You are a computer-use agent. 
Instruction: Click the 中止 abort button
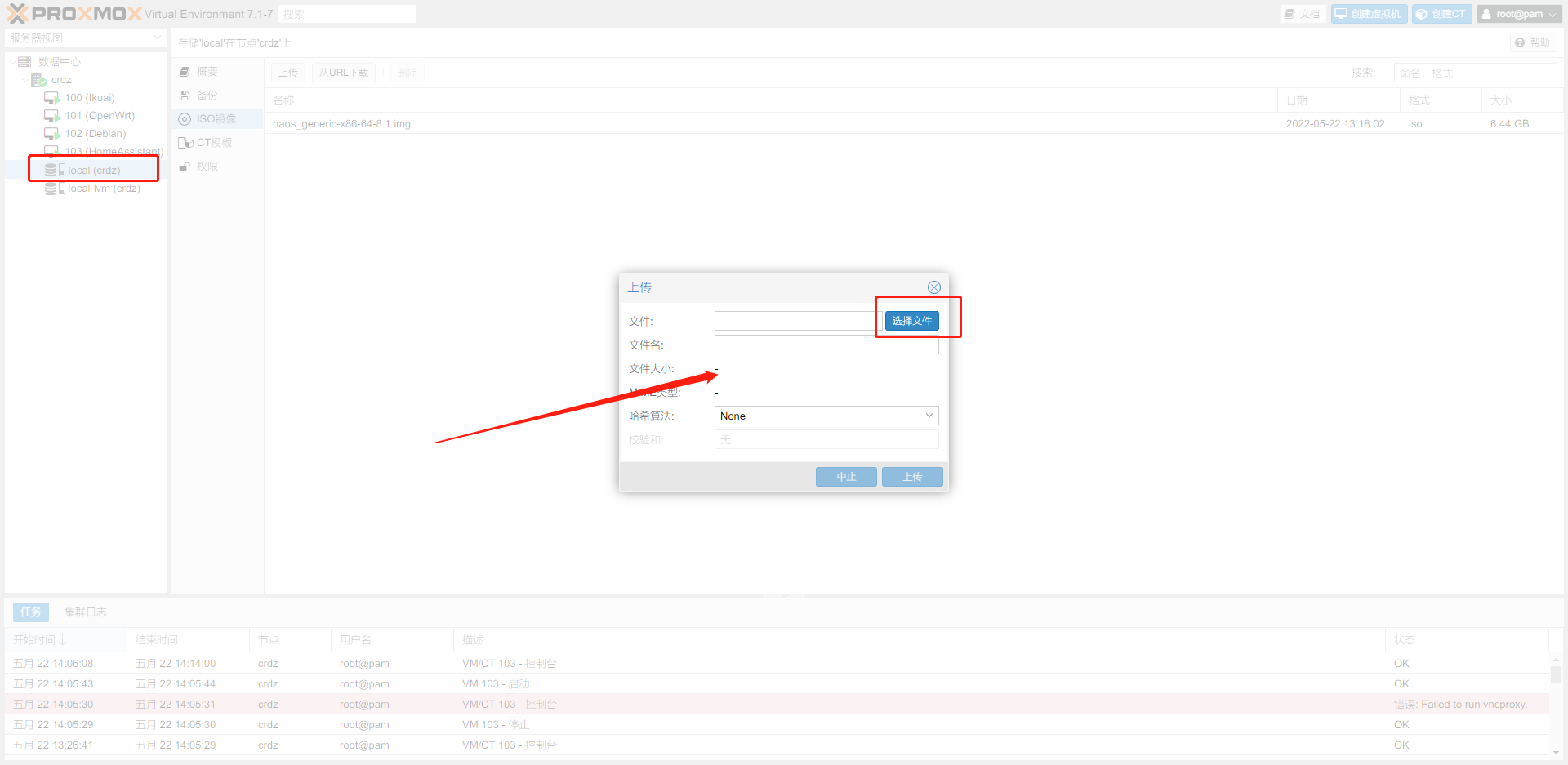[846, 477]
